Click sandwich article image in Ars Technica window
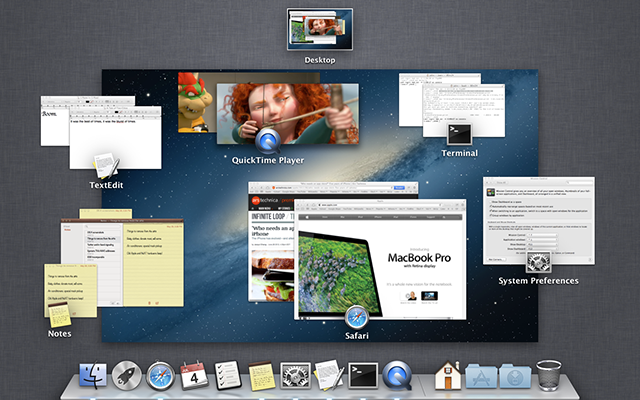Viewport: 640px width, 400px height. 273,274
